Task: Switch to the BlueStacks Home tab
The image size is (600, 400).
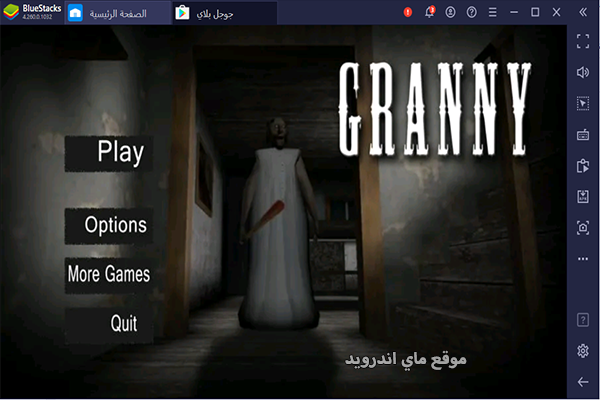Action: point(118,13)
